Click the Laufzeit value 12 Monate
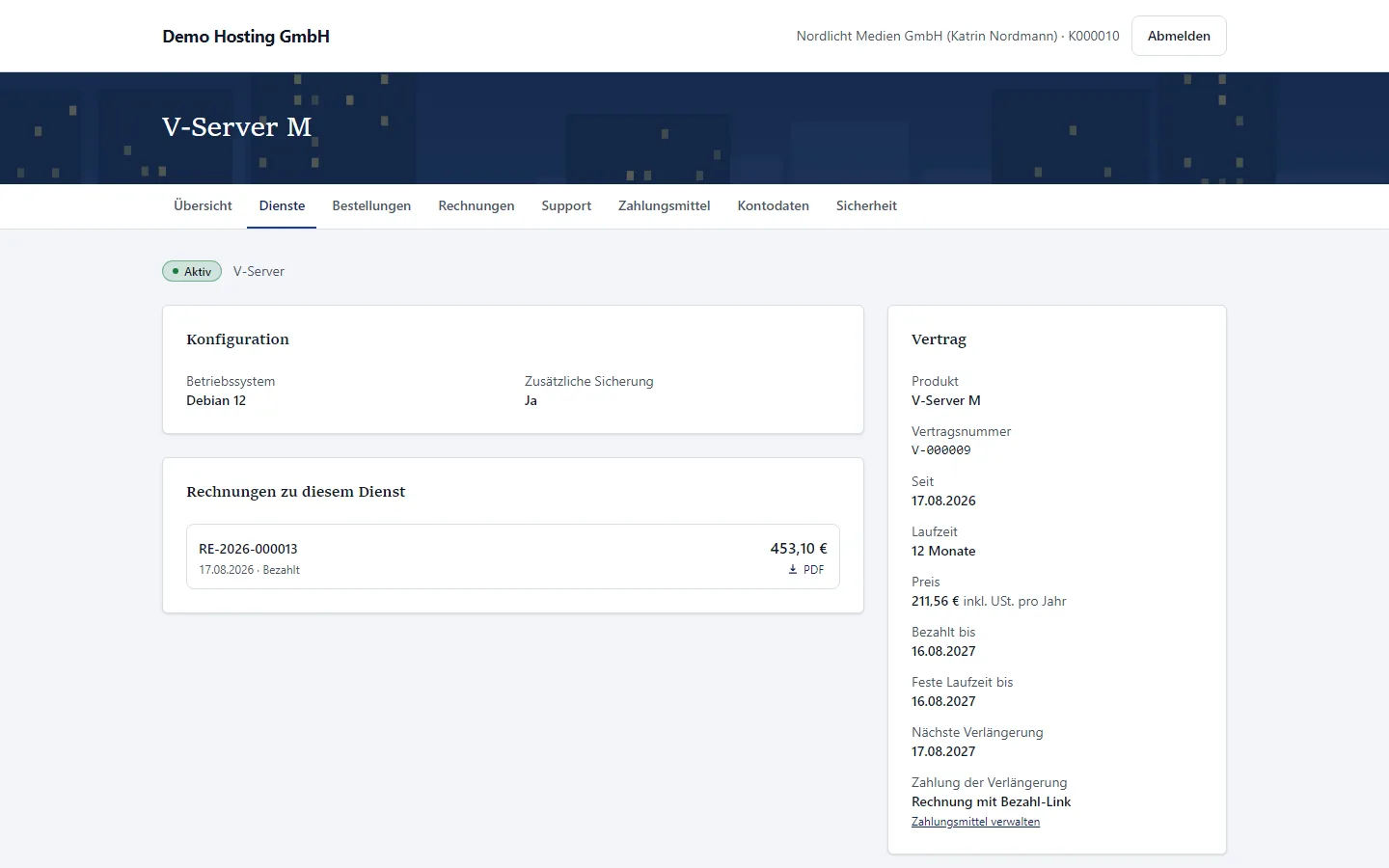This screenshot has width=1389, height=868. [943, 551]
